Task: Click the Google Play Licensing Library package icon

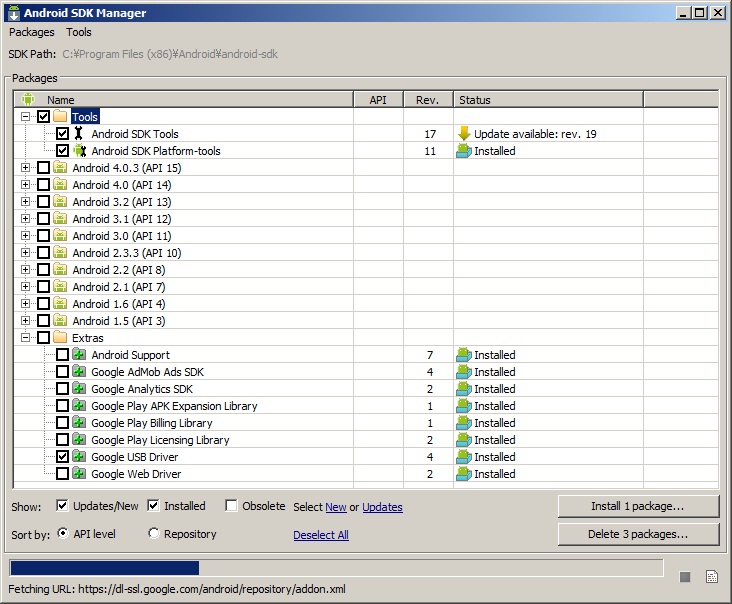Action: (79, 439)
